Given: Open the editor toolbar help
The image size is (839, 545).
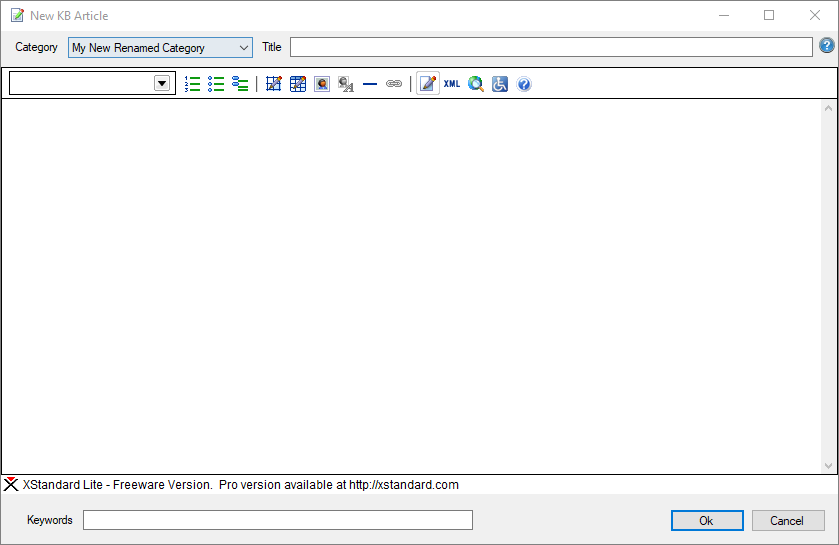Looking at the screenshot, I should pos(524,84).
